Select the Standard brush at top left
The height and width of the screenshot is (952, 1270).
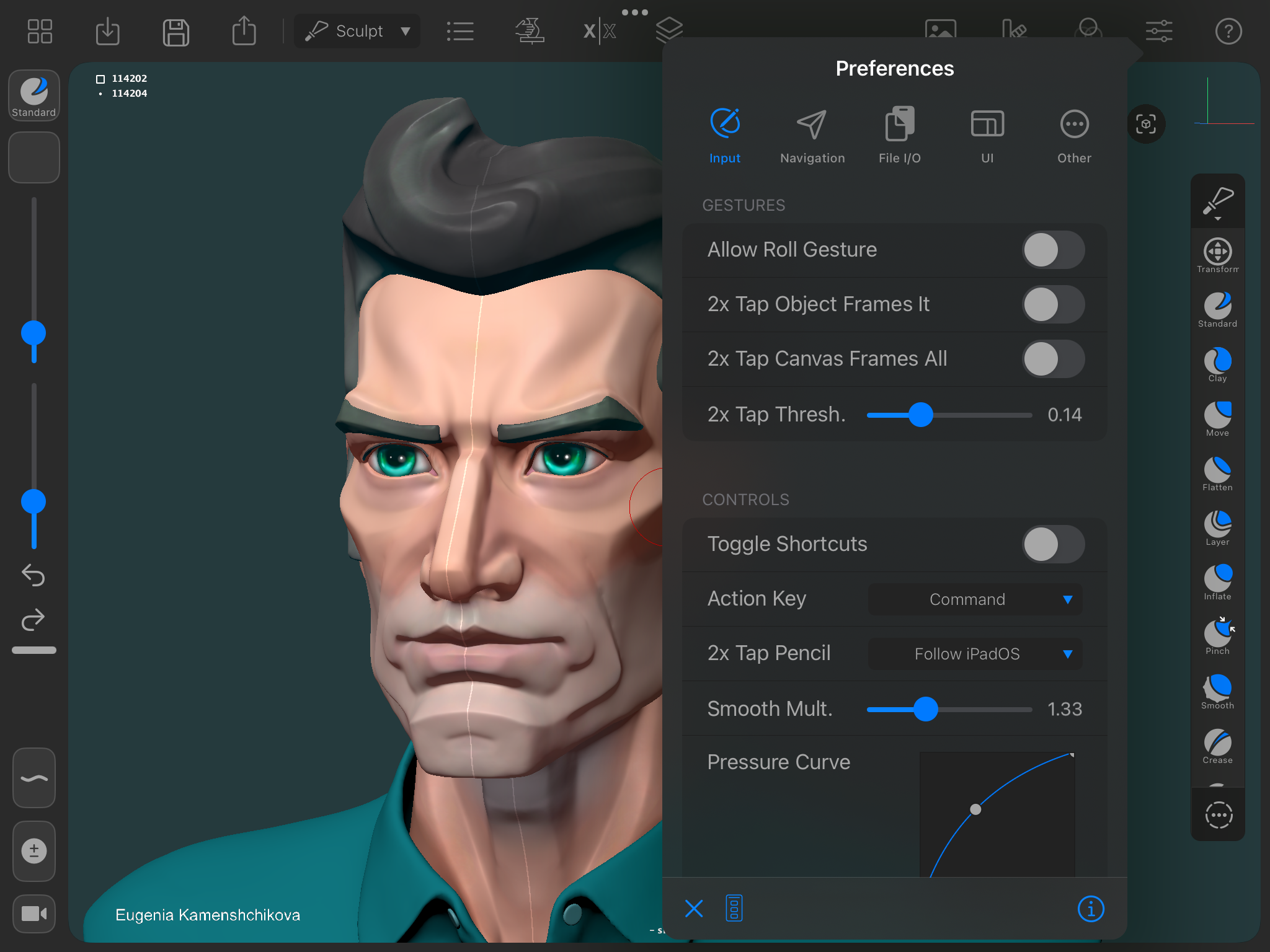[34, 95]
